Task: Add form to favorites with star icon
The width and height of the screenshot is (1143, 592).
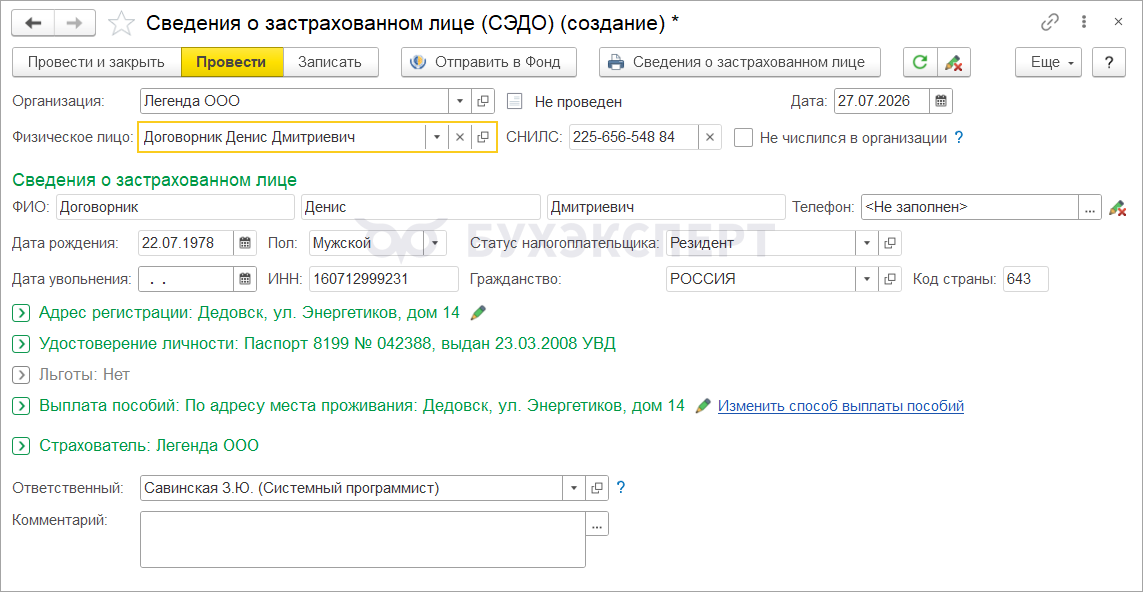Action: pyautogui.click(x=121, y=23)
